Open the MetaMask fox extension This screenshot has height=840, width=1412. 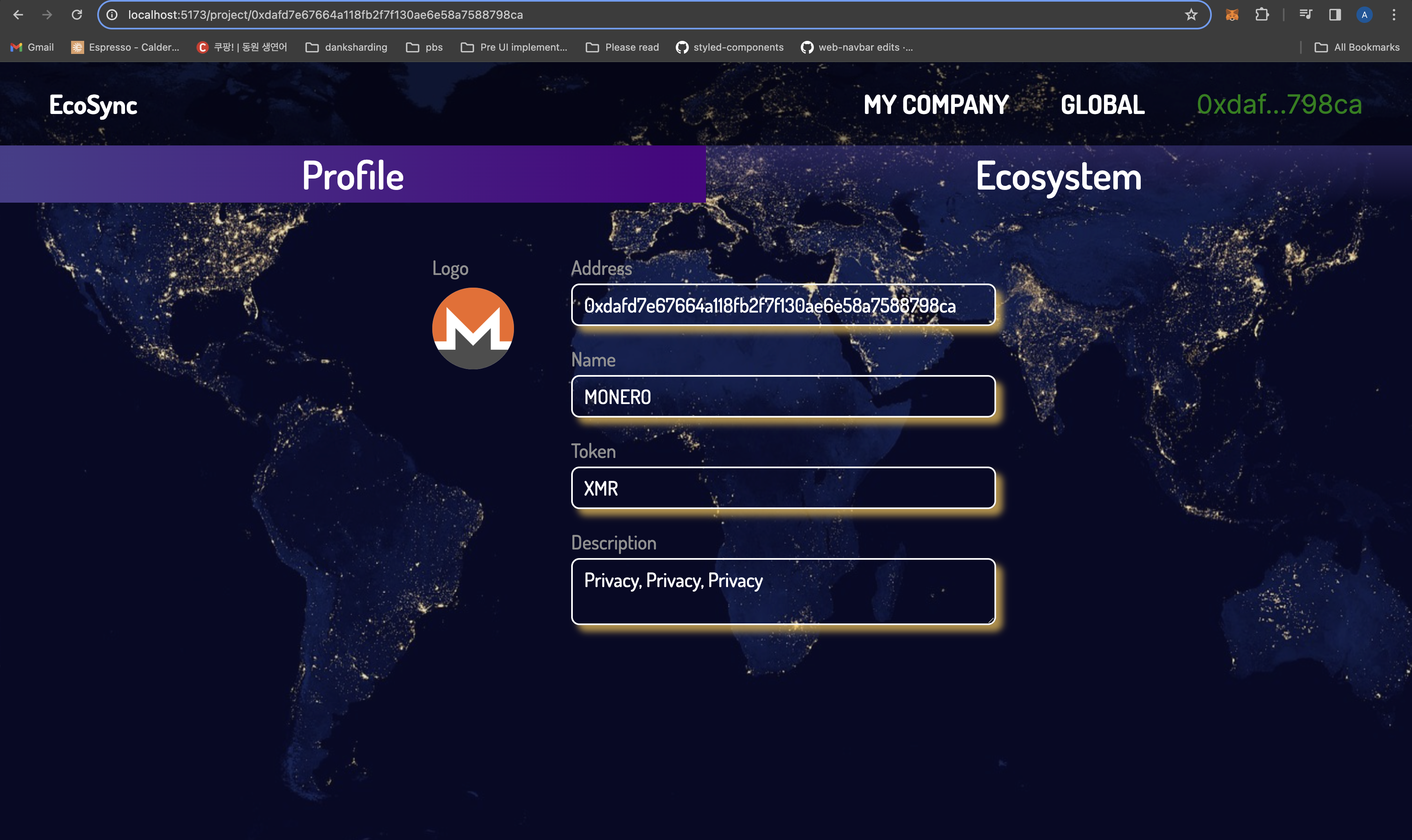click(1231, 15)
